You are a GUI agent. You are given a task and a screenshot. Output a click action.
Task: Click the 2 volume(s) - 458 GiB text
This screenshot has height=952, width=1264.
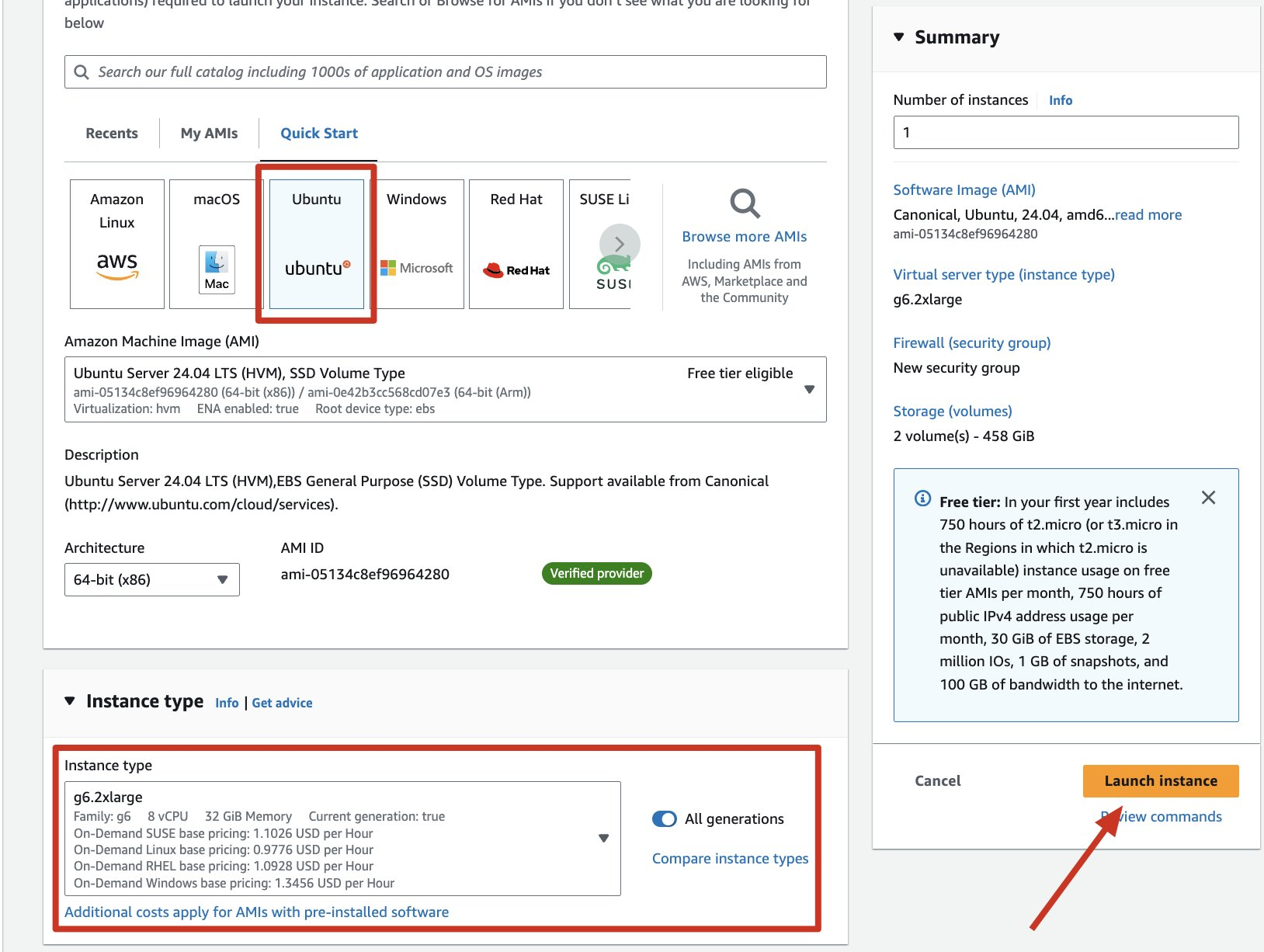point(964,436)
